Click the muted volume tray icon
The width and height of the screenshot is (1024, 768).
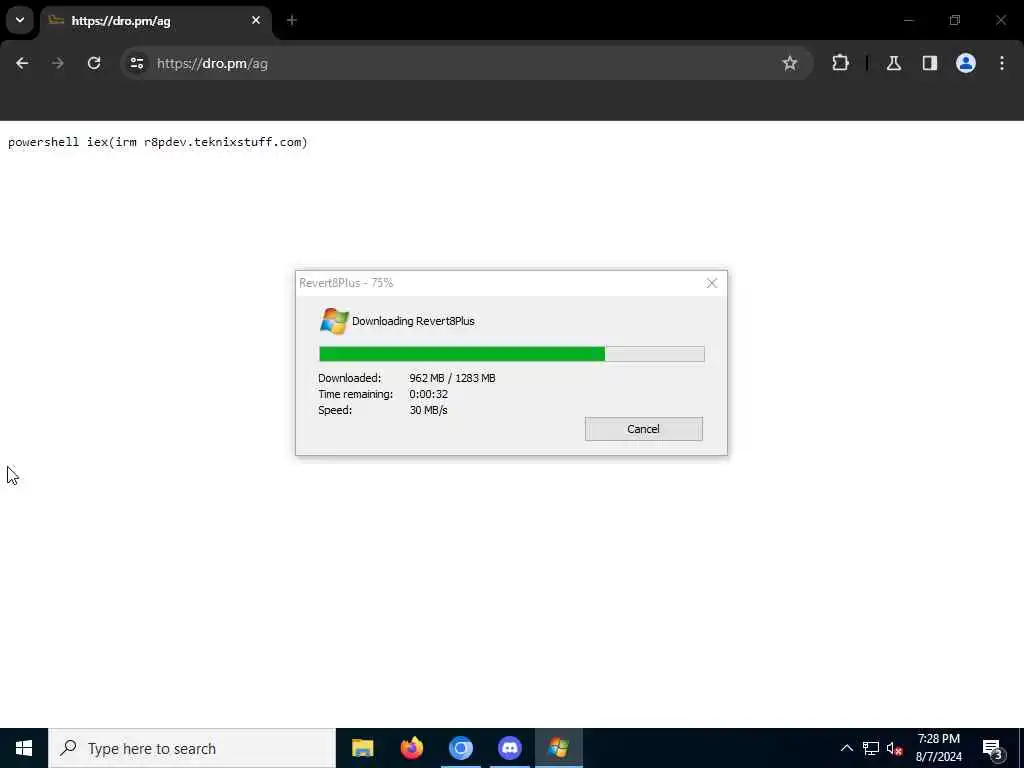pos(894,748)
